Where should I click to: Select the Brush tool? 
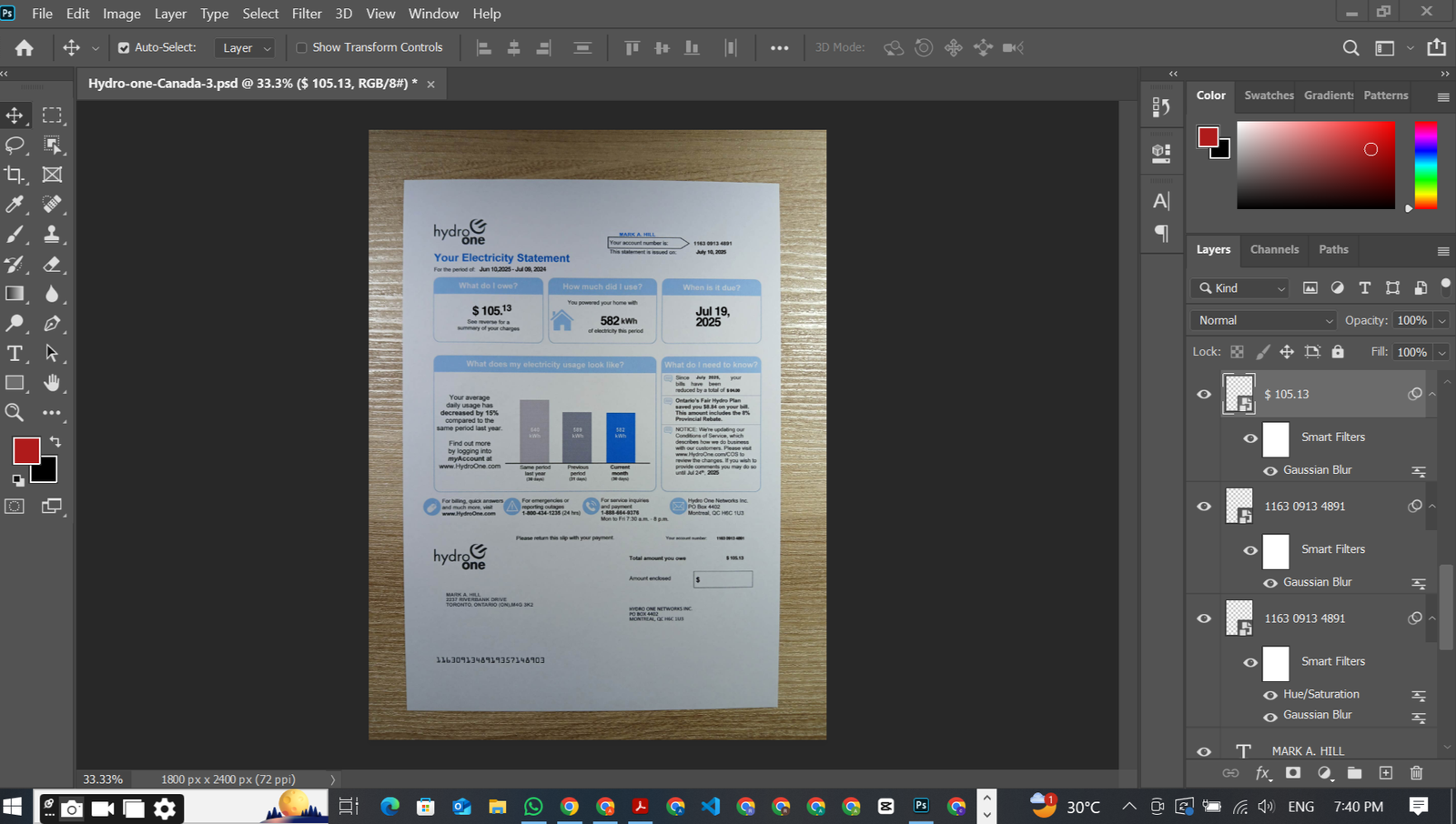(x=15, y=235)
